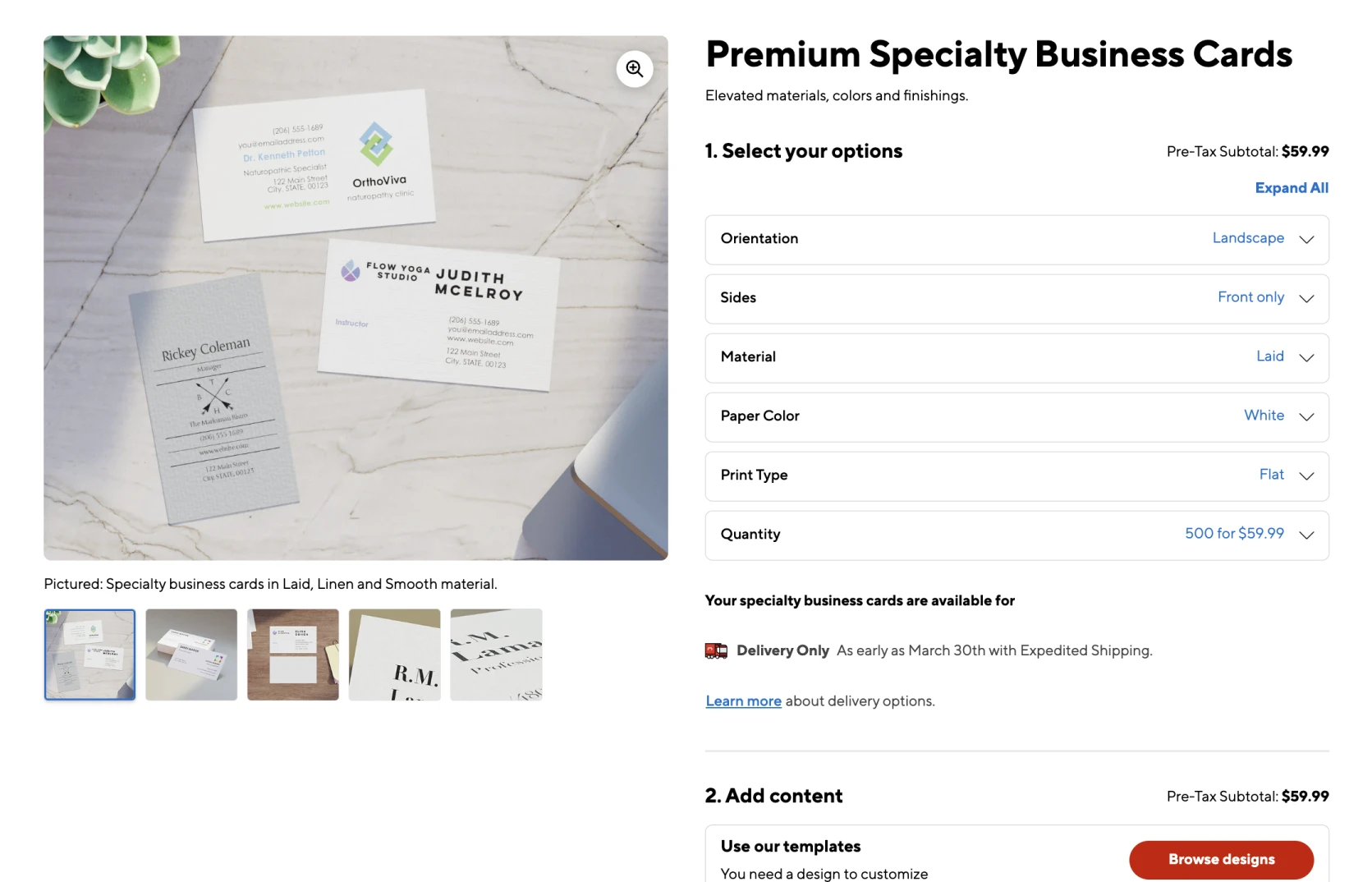Open the Quantity dropdown

[1016, 535]
